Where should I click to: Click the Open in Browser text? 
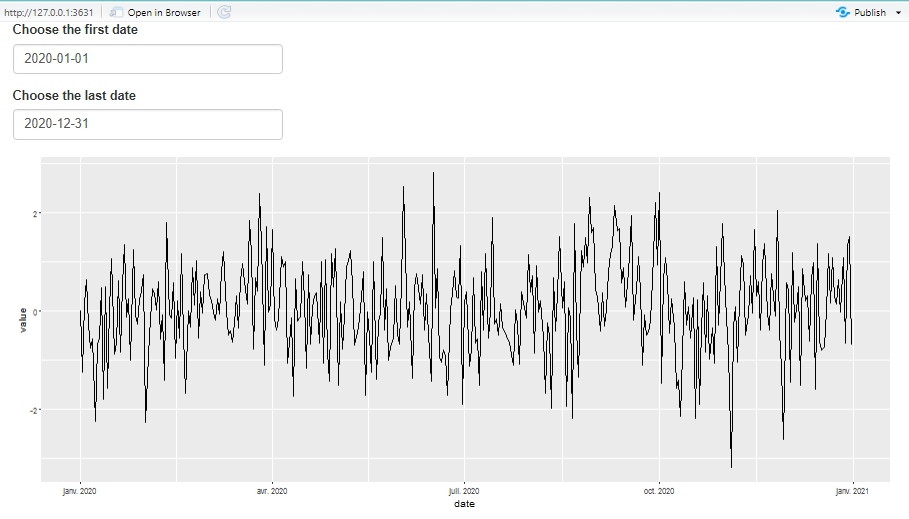(163, 12)
